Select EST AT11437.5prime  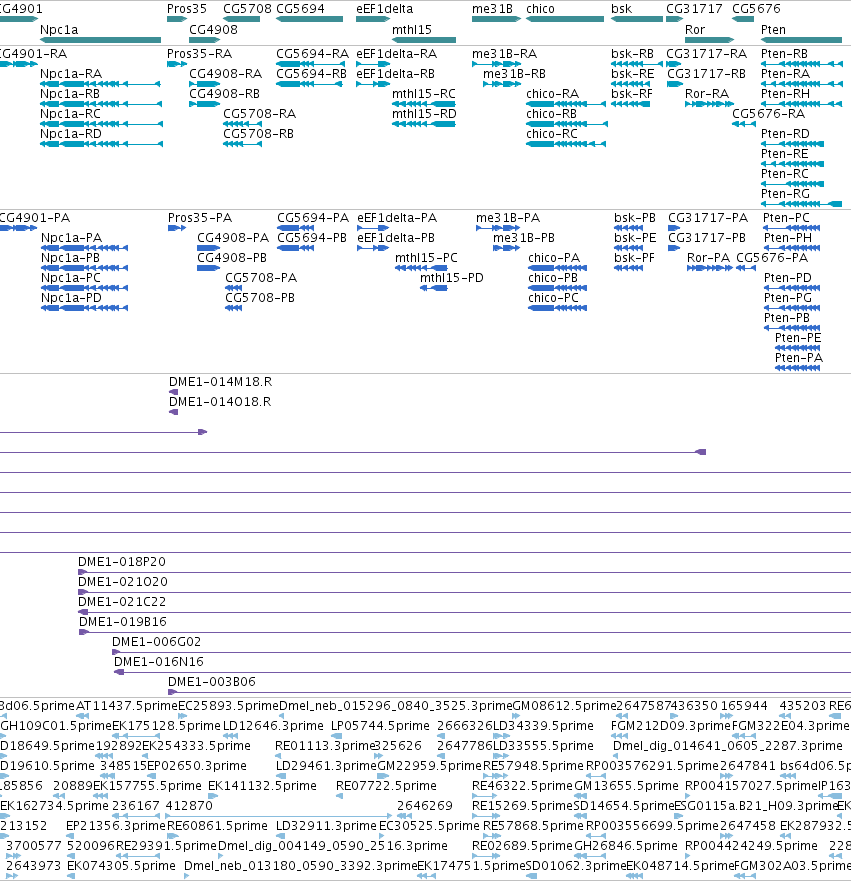pos(83,716)
